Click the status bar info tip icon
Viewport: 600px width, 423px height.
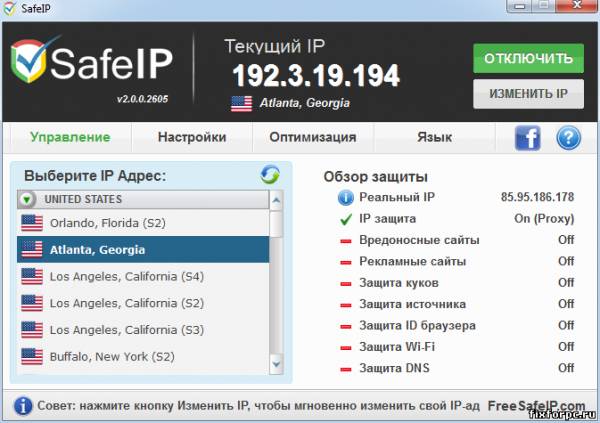coord(23,406)
